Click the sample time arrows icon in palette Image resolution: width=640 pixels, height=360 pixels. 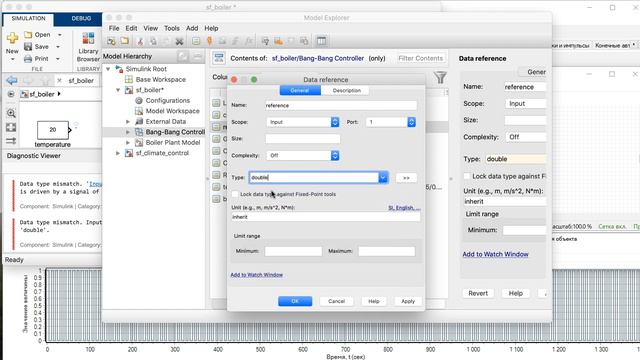click(x=11, y=141)
